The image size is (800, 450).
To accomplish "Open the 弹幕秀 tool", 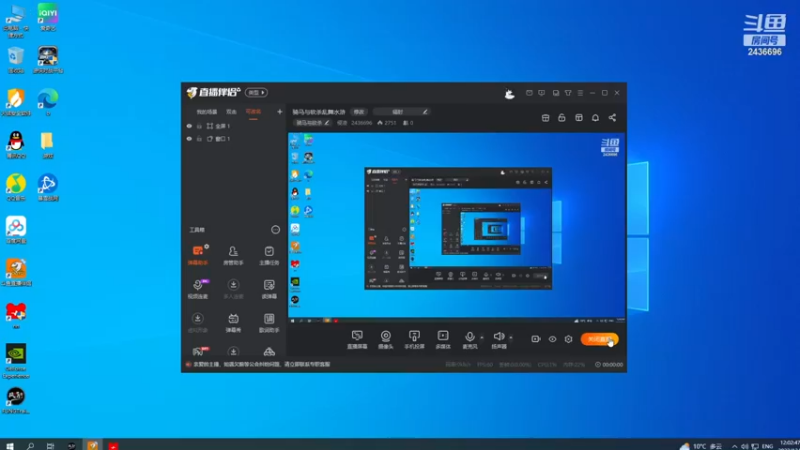I will point(233,322).
